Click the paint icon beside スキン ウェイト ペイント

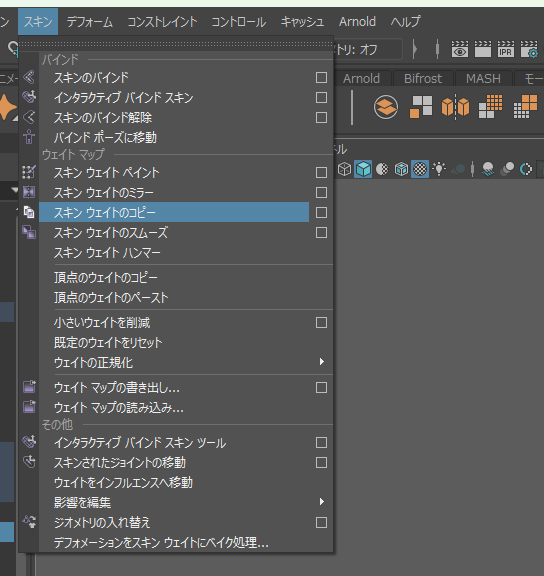coord(29,172)
